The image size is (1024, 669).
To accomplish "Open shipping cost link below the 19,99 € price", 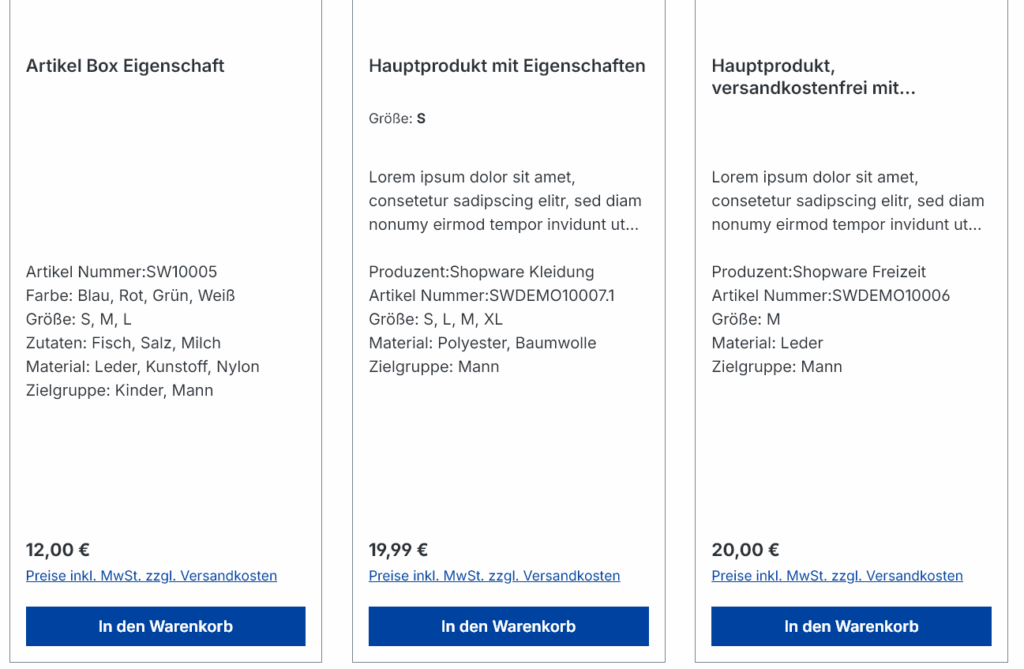I will [x=494, y=576].
